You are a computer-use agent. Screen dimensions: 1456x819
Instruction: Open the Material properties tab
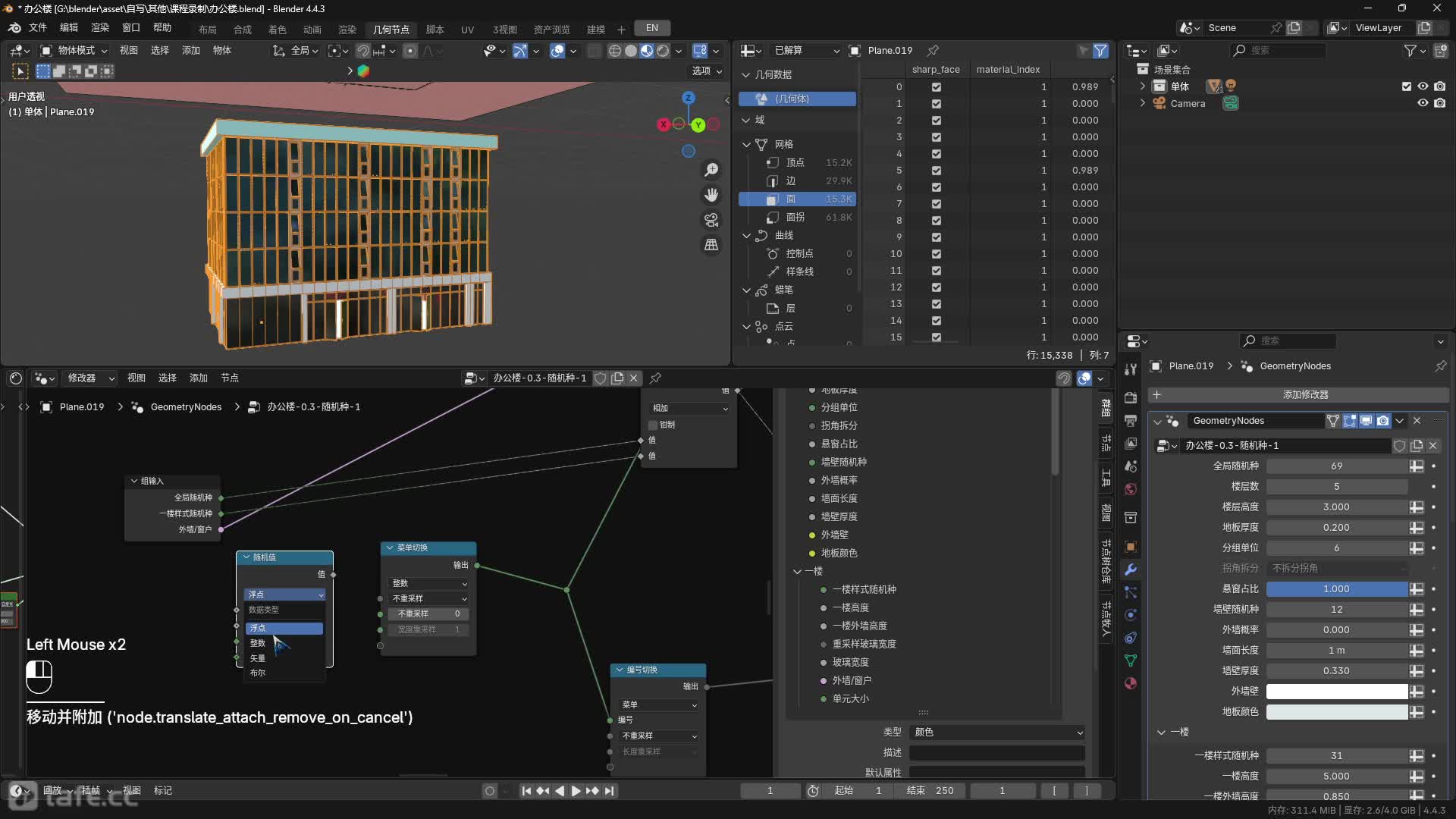coord(1131,683)
